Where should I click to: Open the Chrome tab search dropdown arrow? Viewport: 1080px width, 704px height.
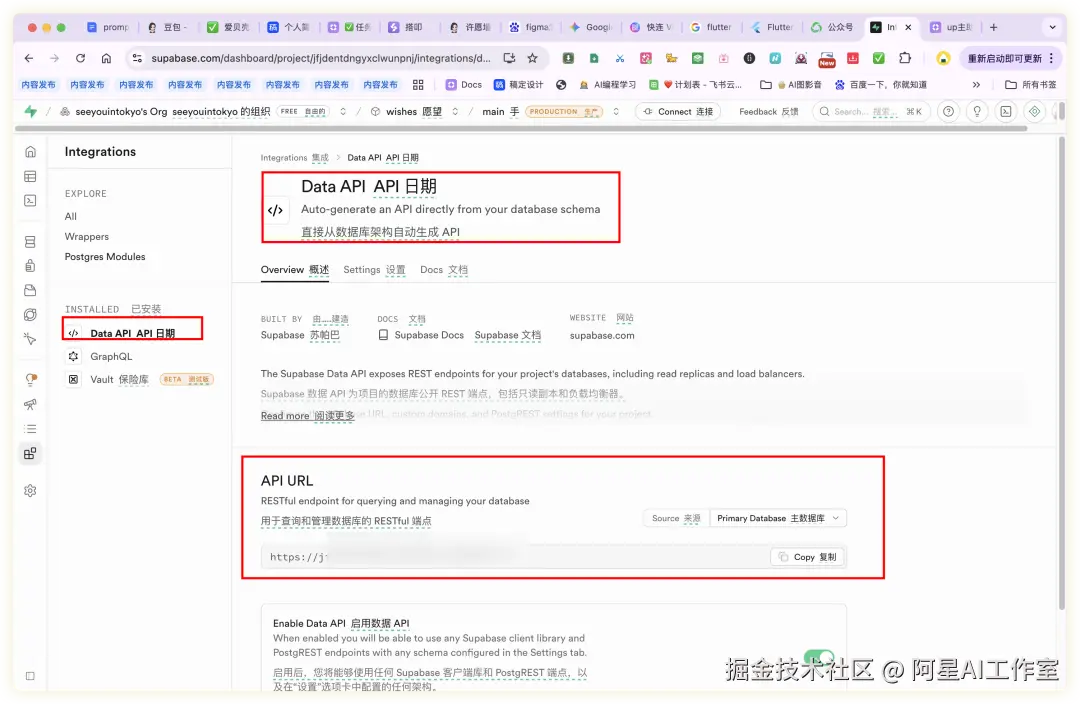[x=1052, y=28]
